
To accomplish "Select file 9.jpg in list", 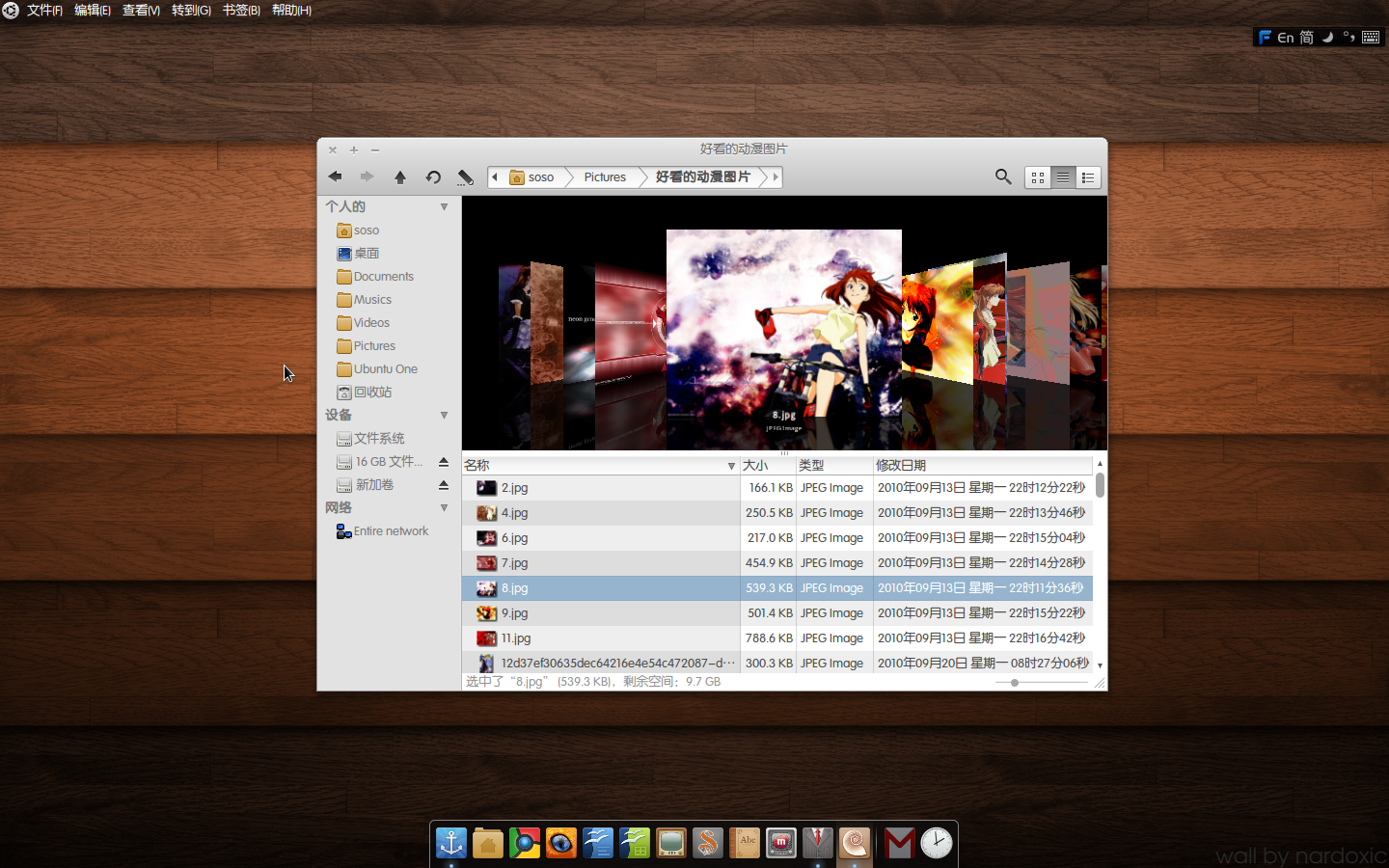I will [x=776, y=613].
